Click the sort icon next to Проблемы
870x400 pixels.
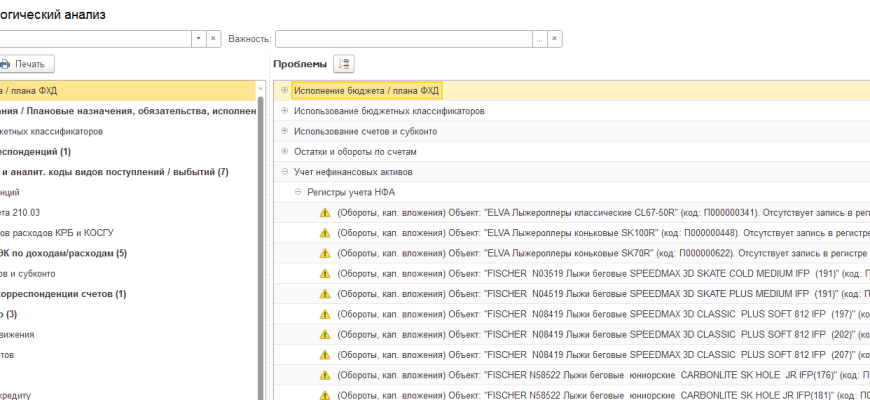coord(344,64)
